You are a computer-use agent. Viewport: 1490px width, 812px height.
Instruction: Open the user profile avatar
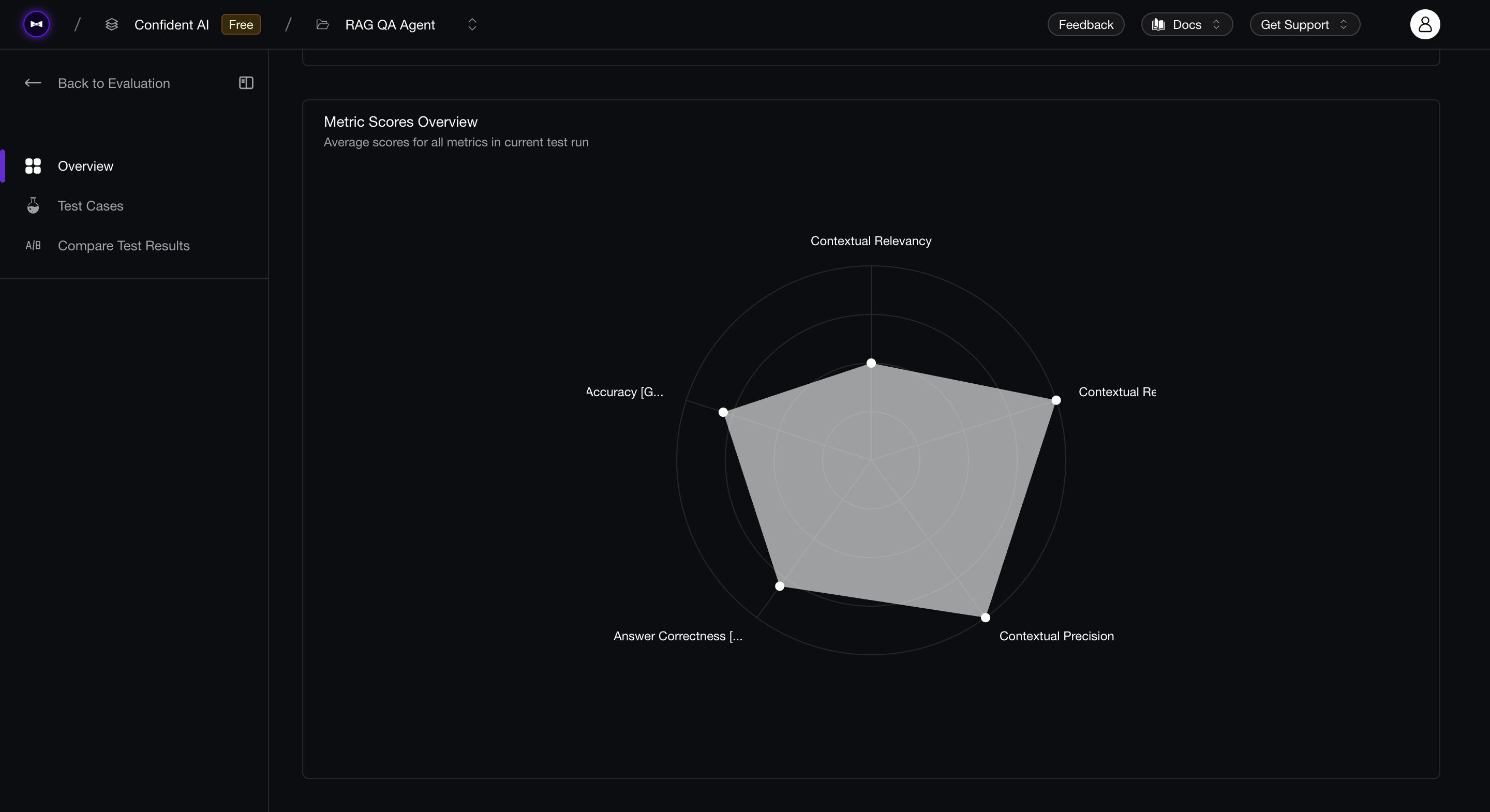point(1425,24)
